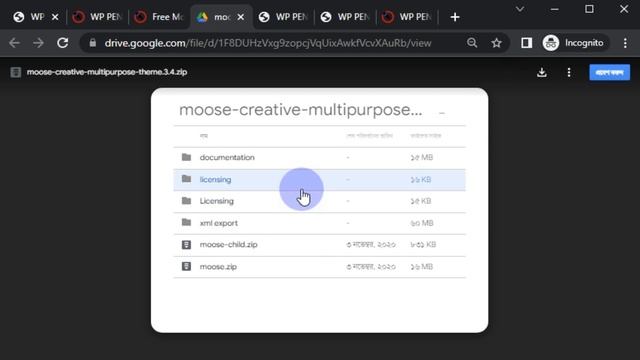Open the documentation folder
Screen dimensions: 640x360
tap(320, 158)
